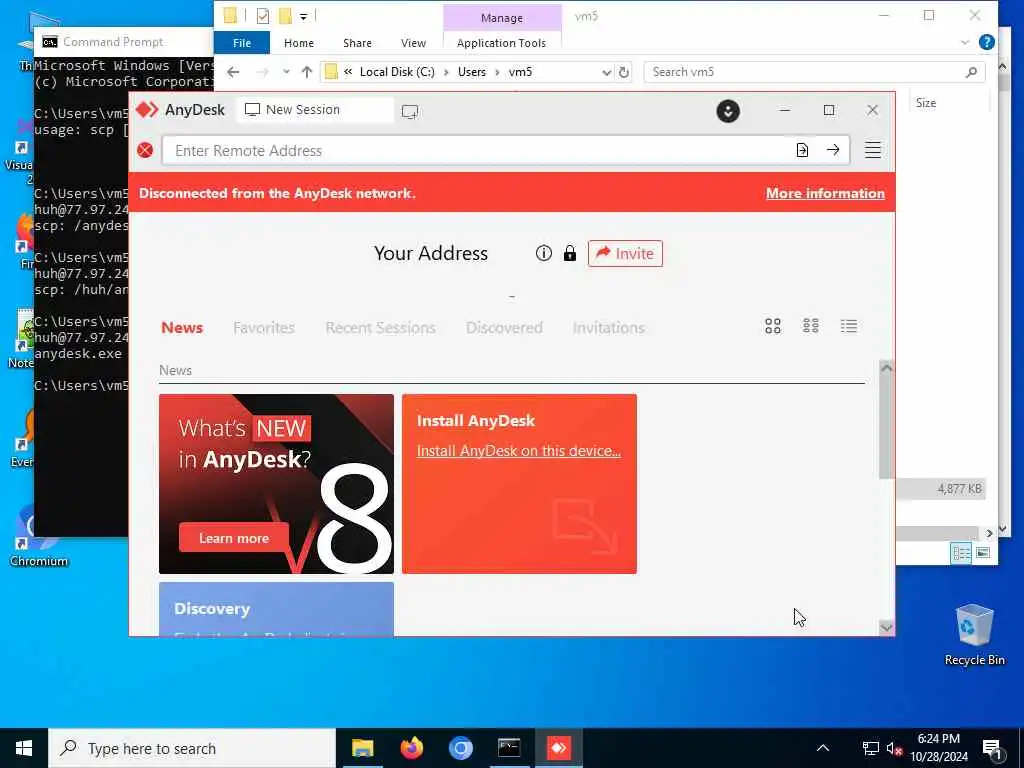Click the connect arrow in address bar
1024x768 pixels.
(833, 150)
